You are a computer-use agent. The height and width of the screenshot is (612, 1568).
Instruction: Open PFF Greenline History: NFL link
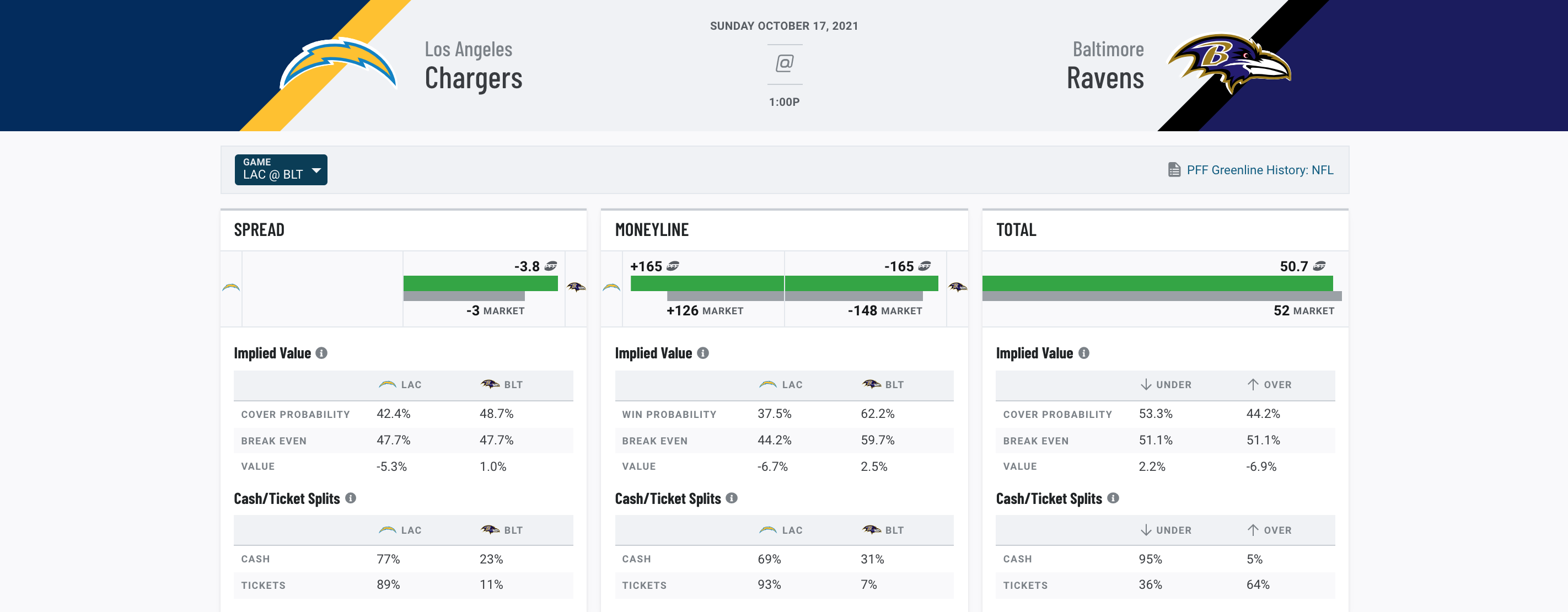(x=1259, y=170)
